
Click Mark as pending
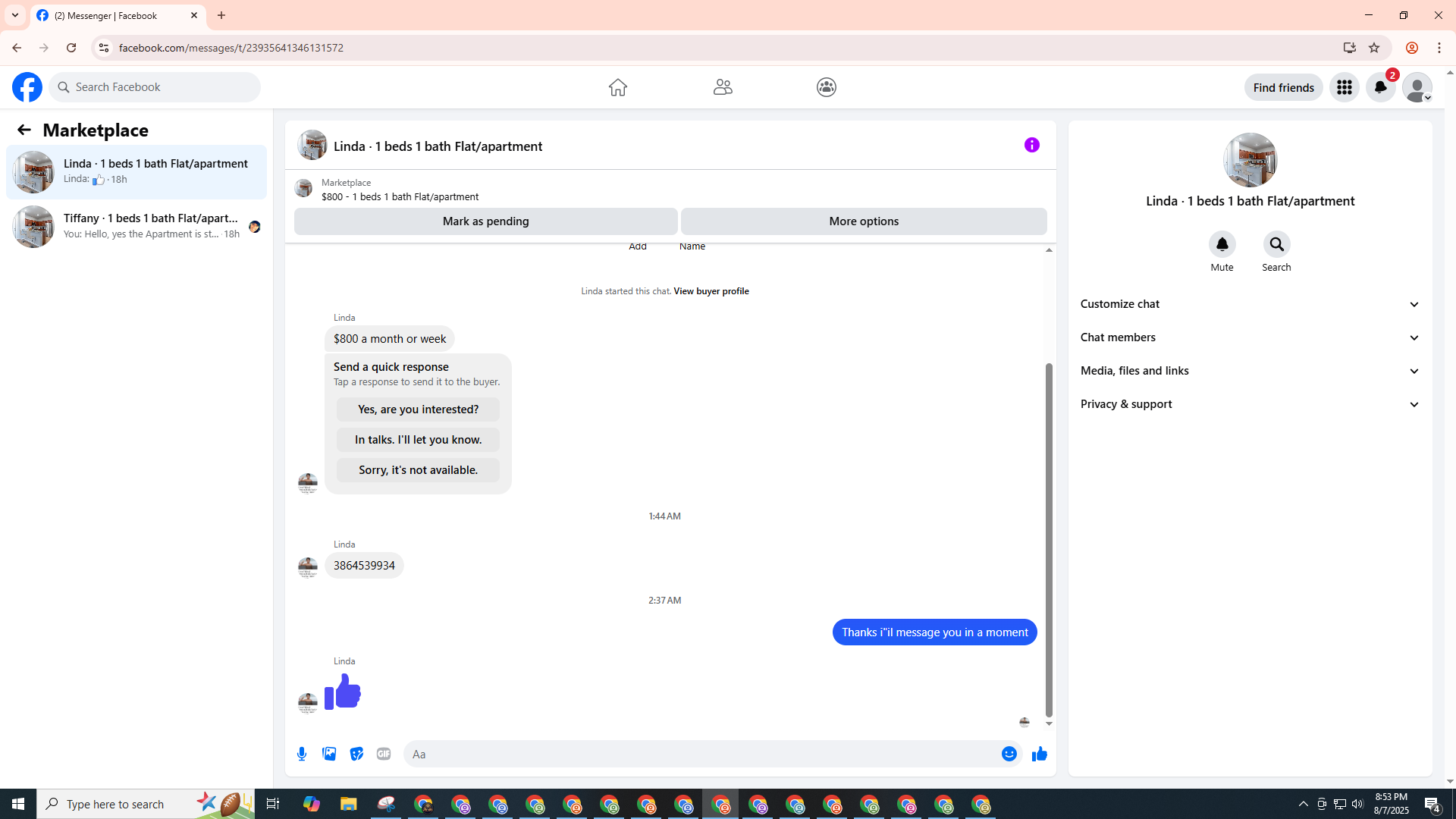point(486,221)
